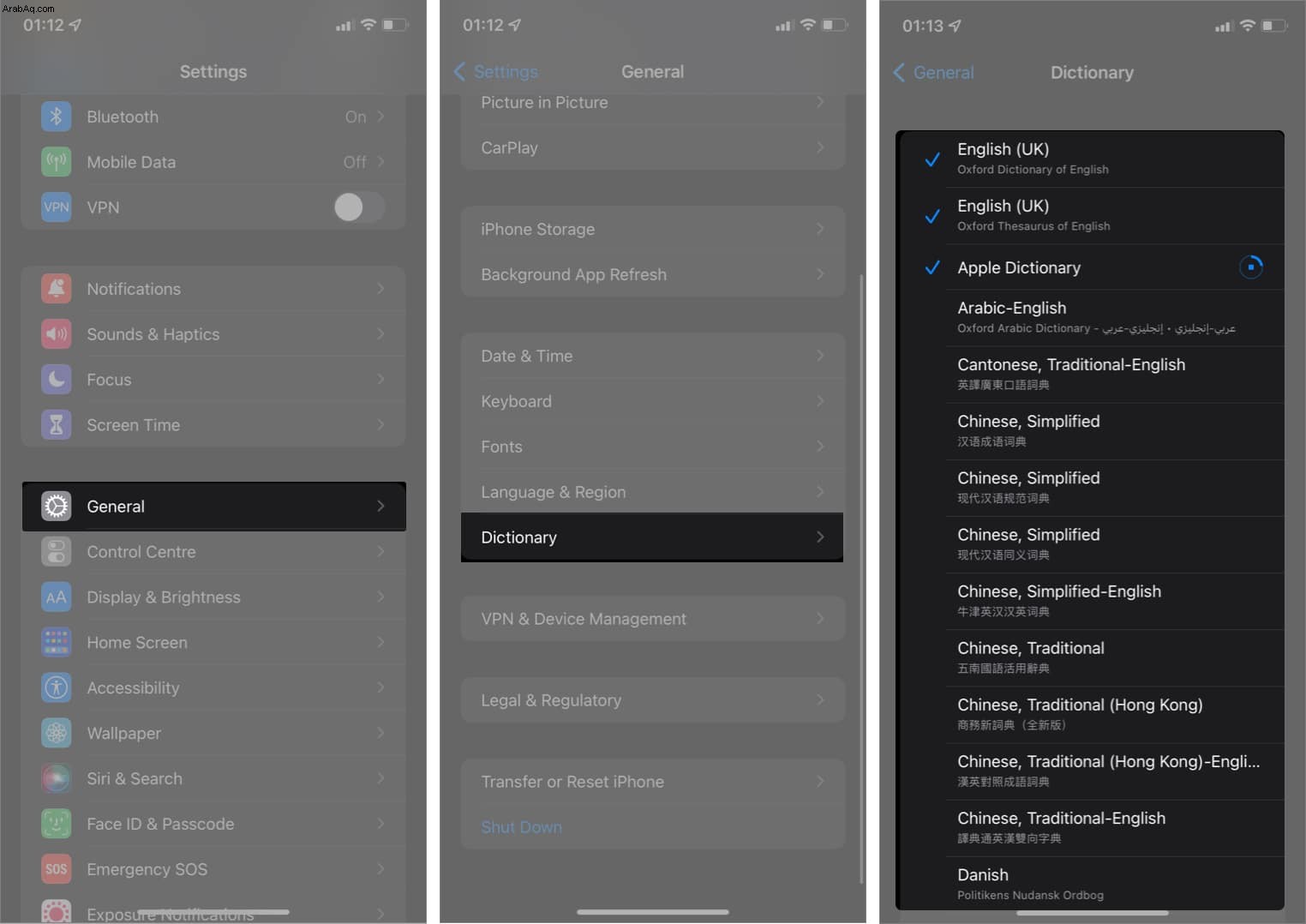Tap the Accessibility figure icon
This screenshot has height=924, width=1306.
(x=57, y=688)
